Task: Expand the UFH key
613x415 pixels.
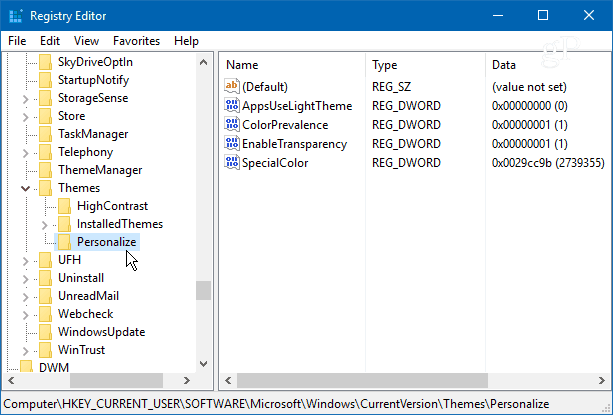Action: (x=25, y=260)
